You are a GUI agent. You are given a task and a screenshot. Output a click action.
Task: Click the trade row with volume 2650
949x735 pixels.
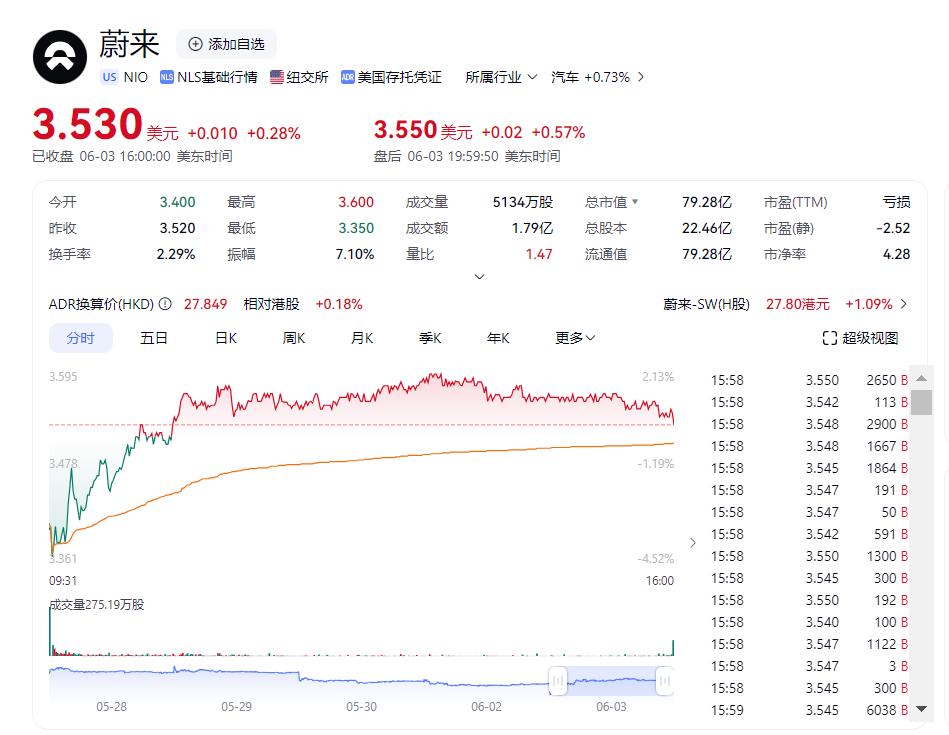809,380
